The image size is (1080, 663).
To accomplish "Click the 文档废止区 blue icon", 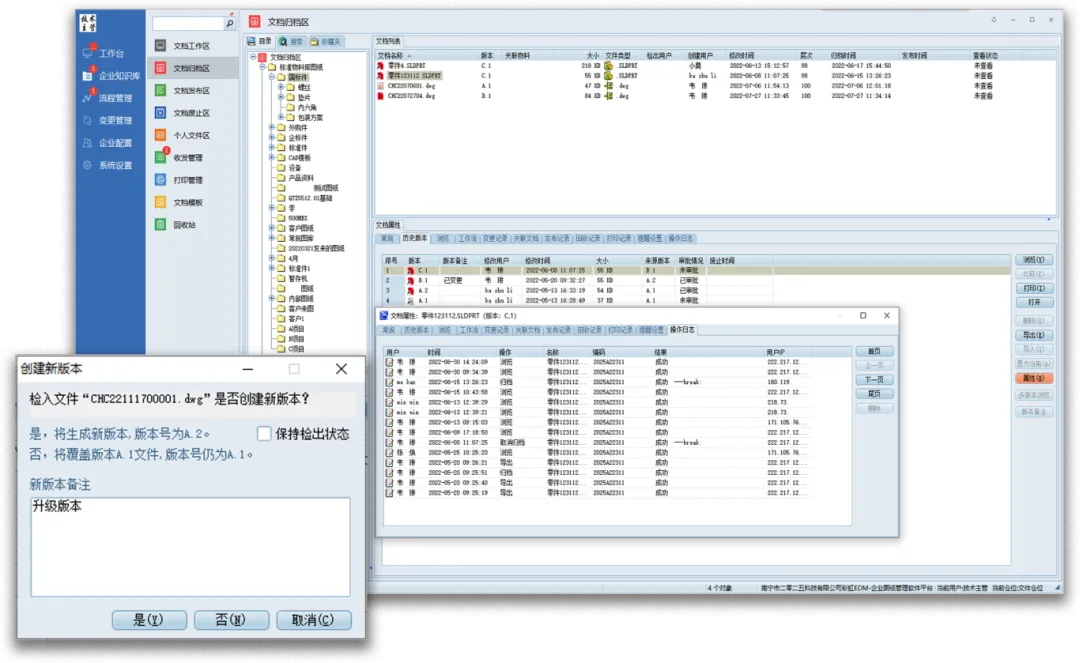I will tap(160, 113).
